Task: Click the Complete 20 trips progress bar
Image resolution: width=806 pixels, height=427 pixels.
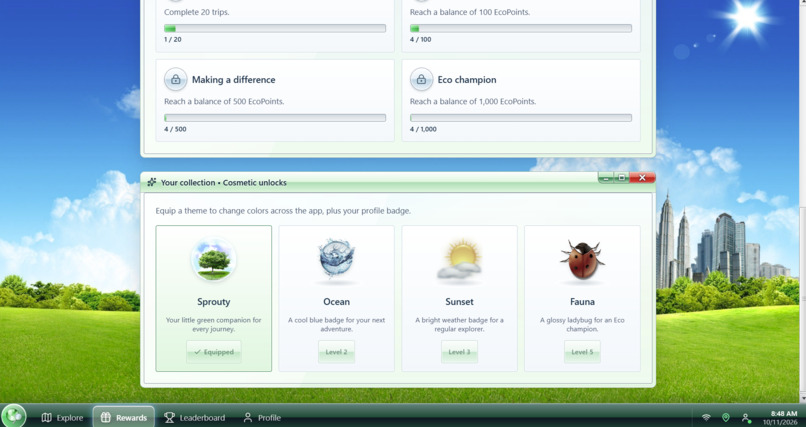Action: 275,28
